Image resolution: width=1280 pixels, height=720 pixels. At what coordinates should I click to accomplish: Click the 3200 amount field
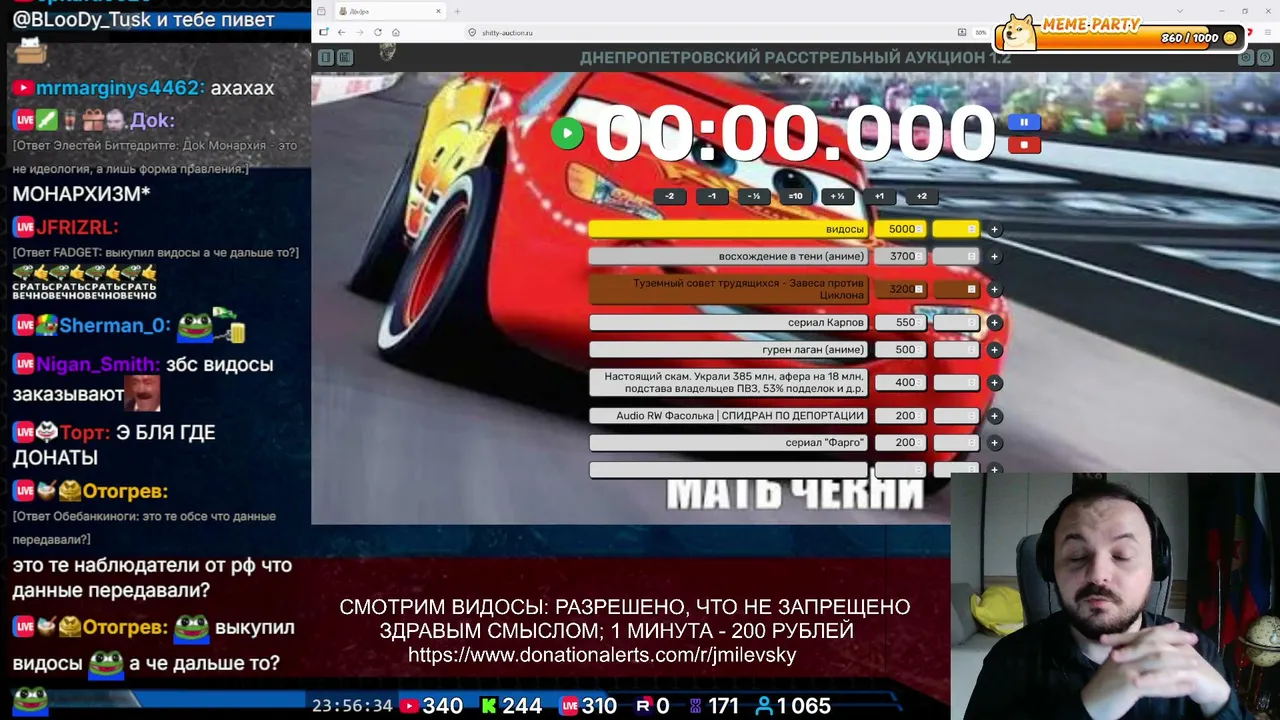(900, 290)
